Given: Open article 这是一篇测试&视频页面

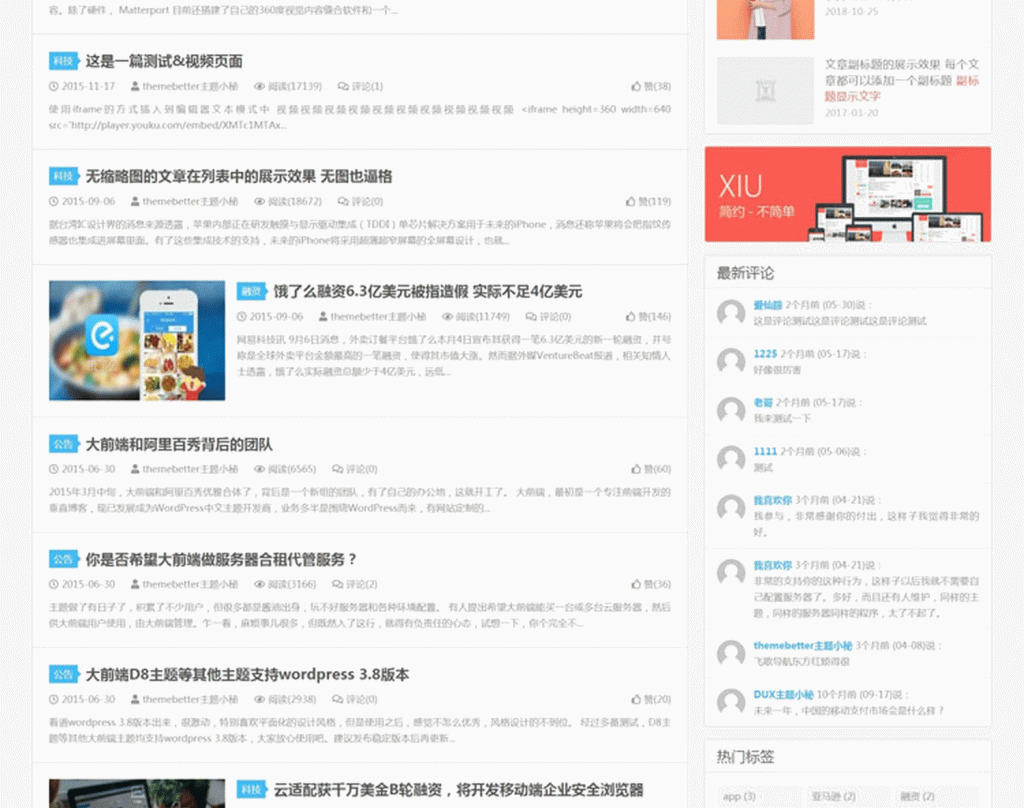Looking at the screenshot, I should [164, 61].
